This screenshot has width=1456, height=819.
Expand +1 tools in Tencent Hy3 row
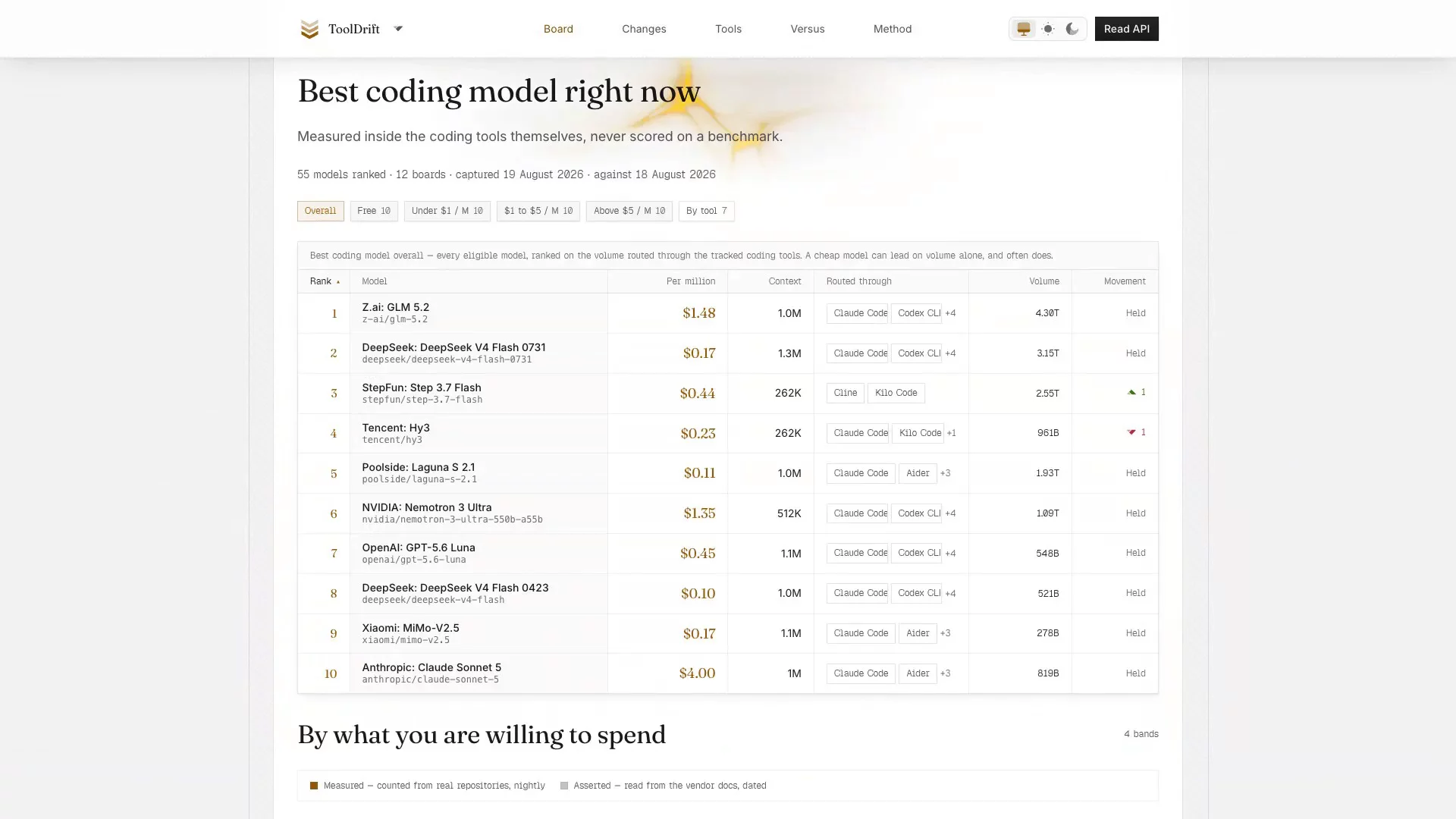pos(951,433)
